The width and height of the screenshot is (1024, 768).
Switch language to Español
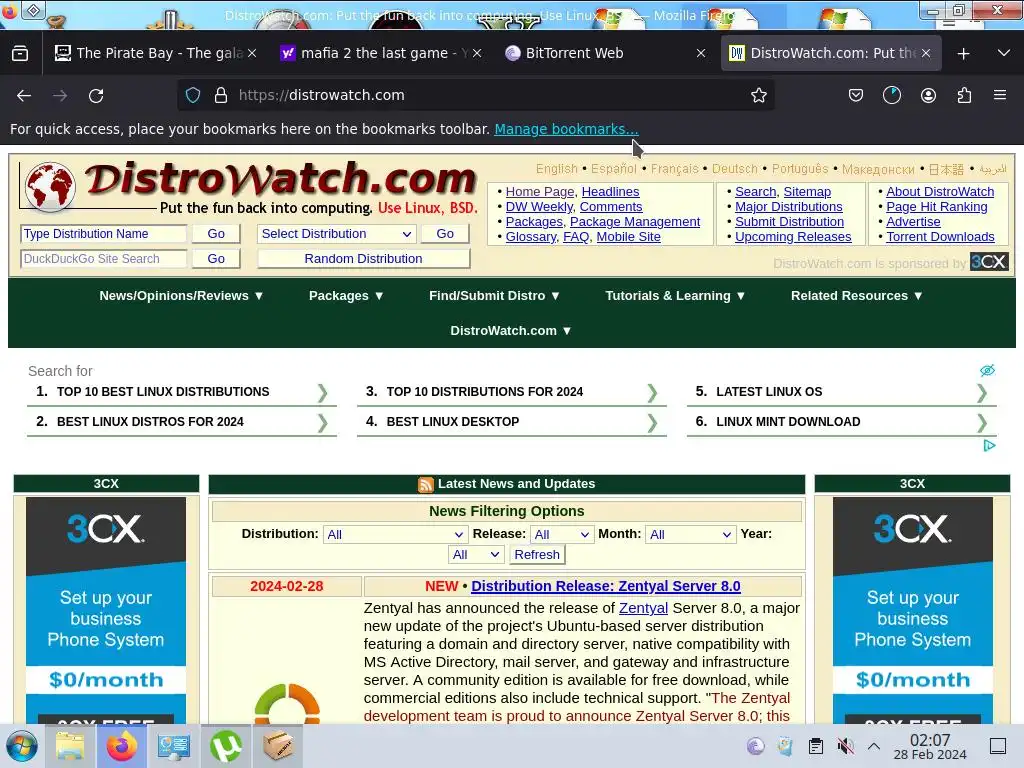(x=613, y=169)
